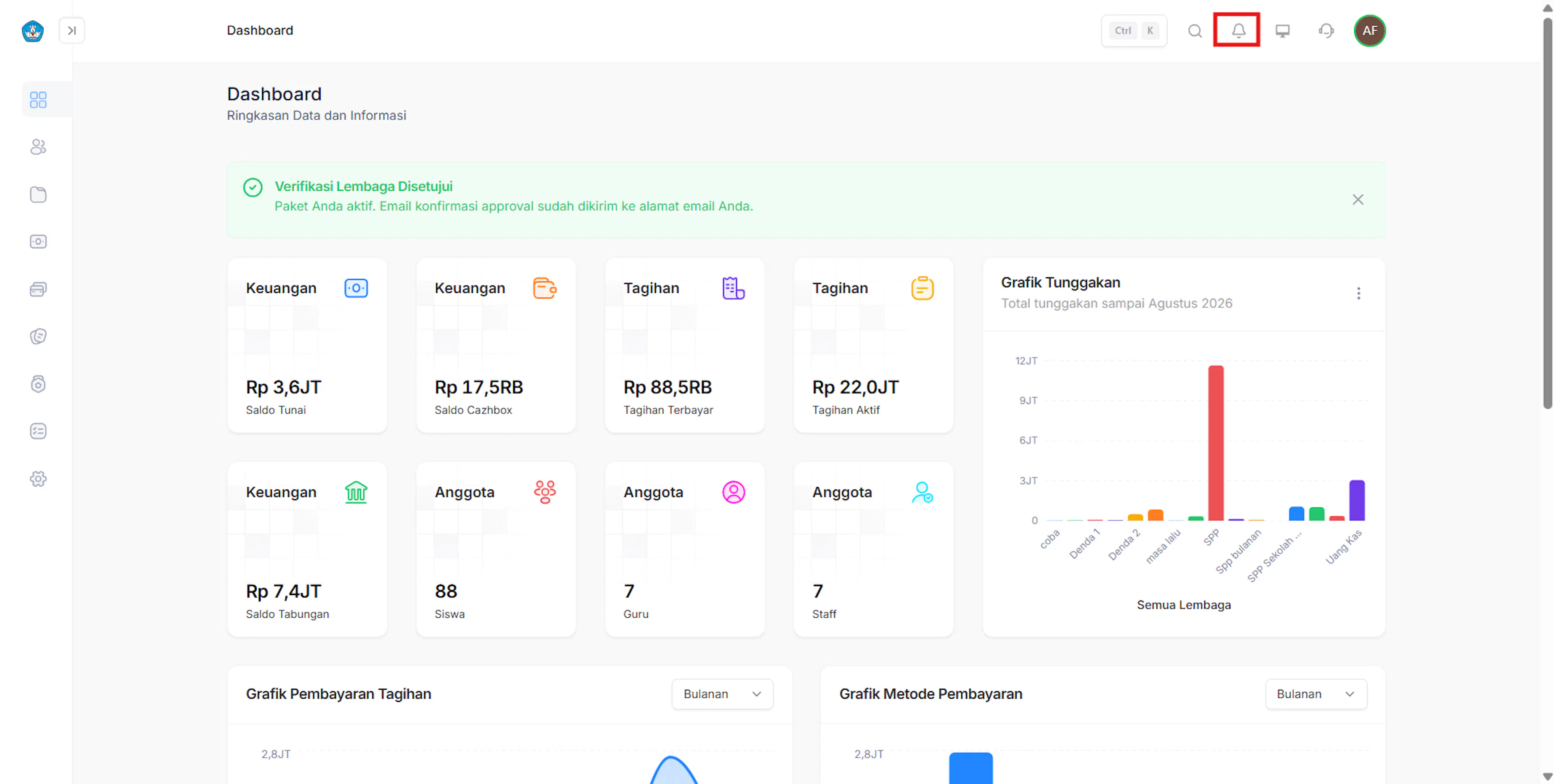Click the Saldo Cazhbox wallet icon
The image size is (1554, 784).
(x=545, y=288)
